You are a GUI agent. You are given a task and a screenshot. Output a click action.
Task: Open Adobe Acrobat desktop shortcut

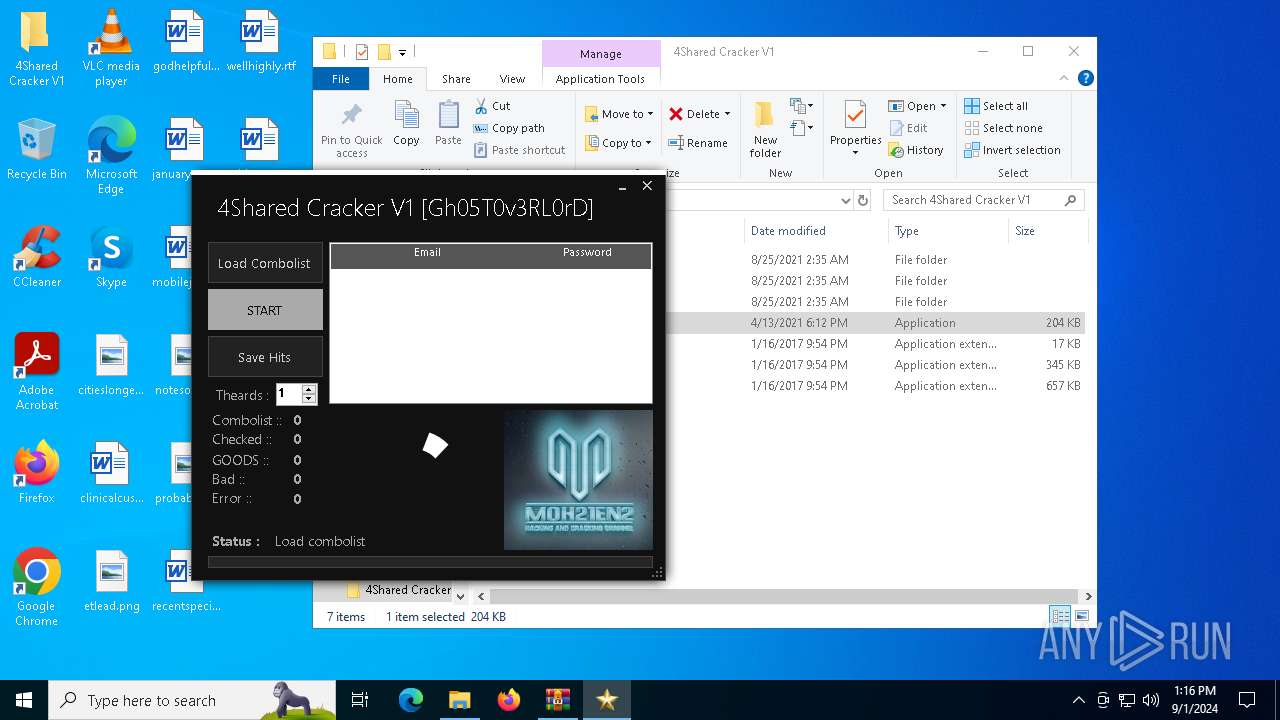(x=36, y=371)
